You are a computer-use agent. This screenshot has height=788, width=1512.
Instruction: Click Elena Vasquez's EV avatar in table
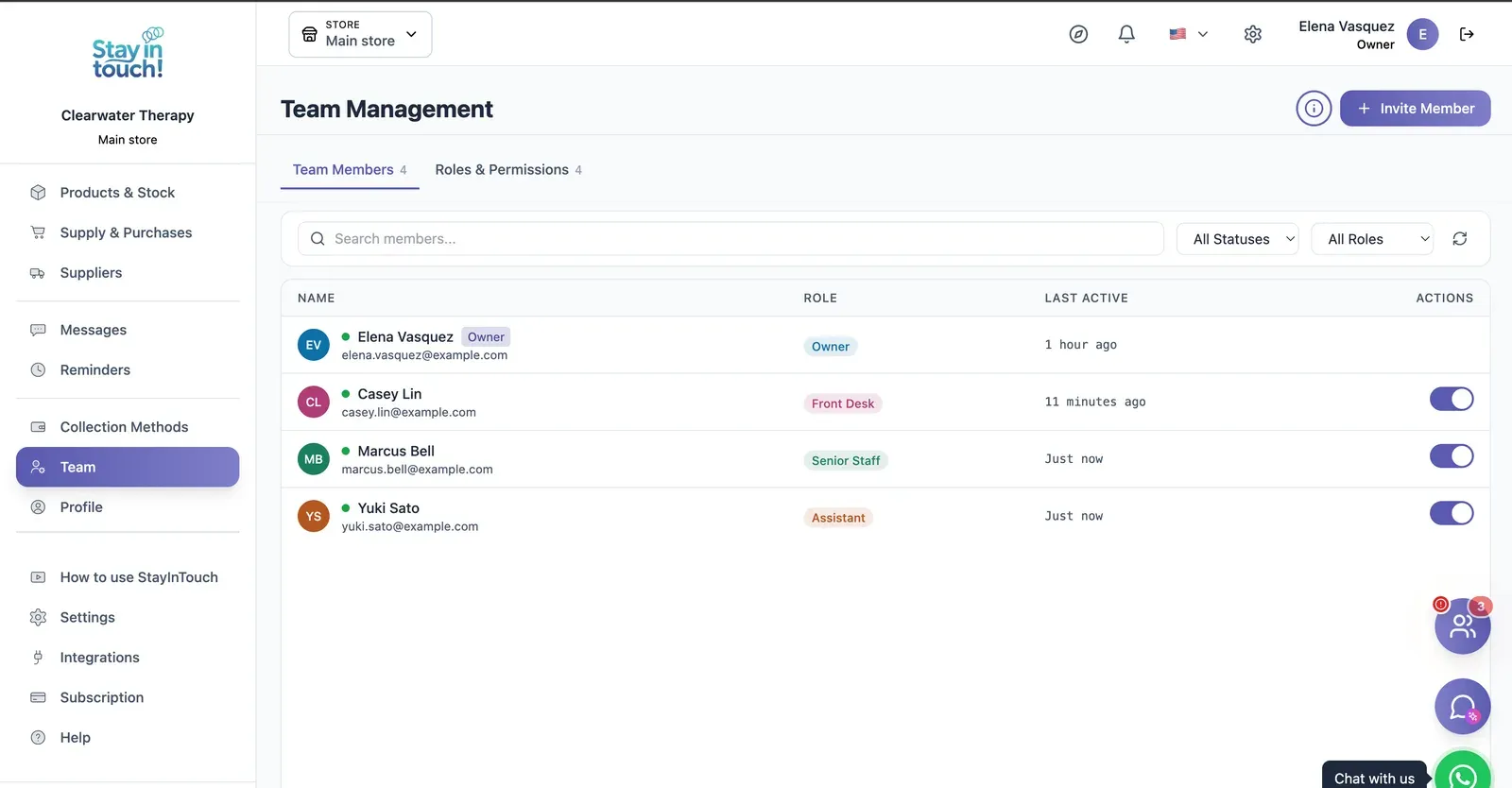(314, 345)
